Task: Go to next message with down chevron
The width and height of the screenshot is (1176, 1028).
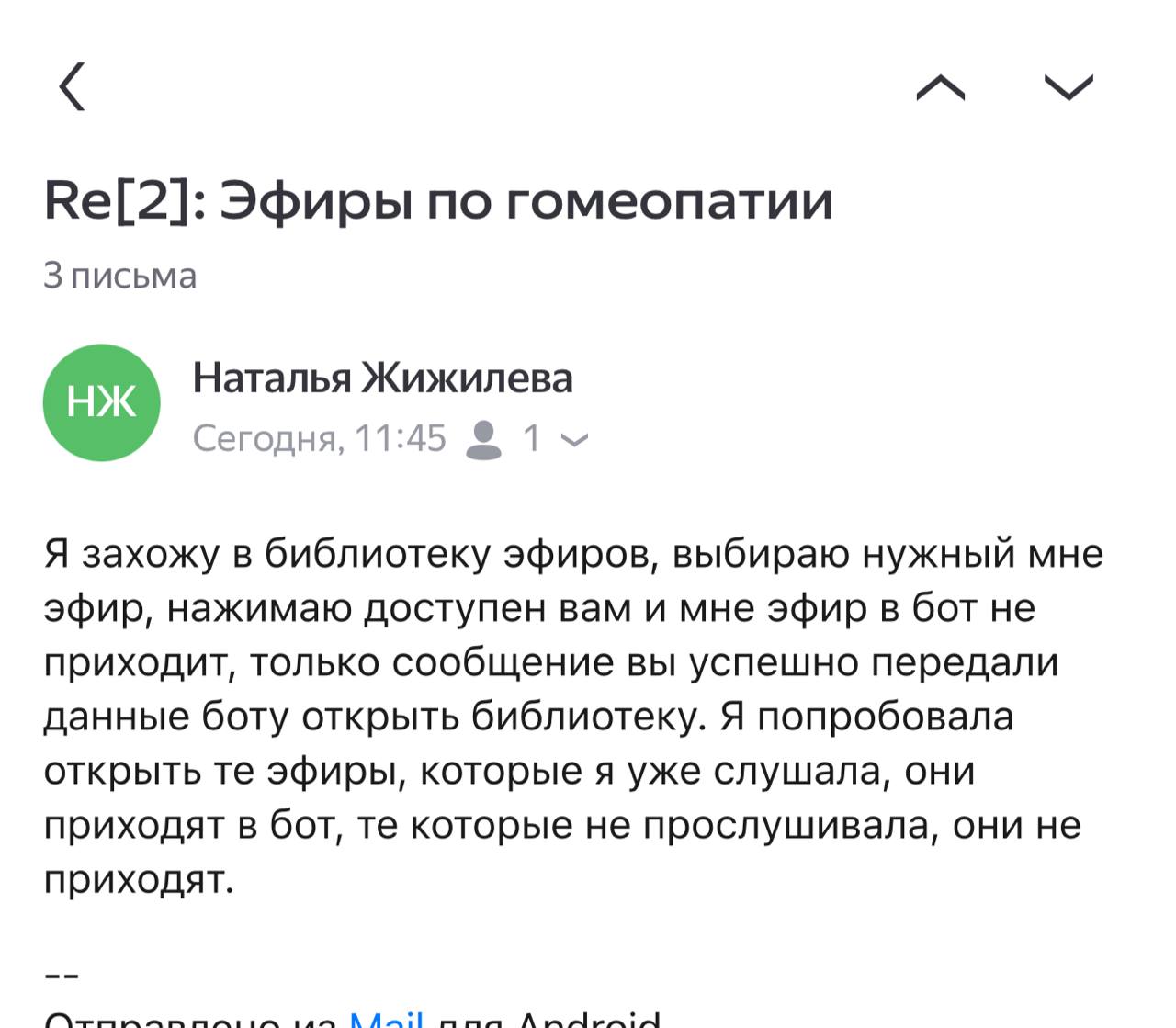Action: (1069, 87)
